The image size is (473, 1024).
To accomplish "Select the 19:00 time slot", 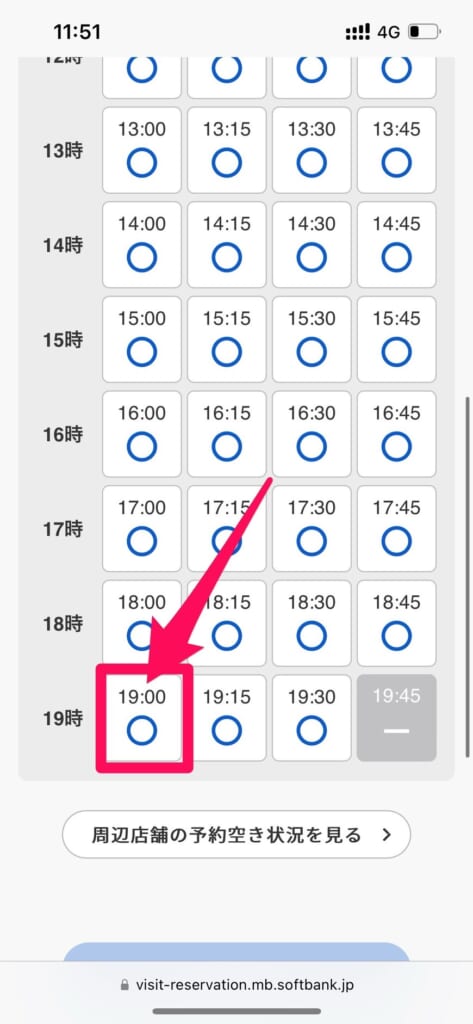I will [x=142, y=718].
